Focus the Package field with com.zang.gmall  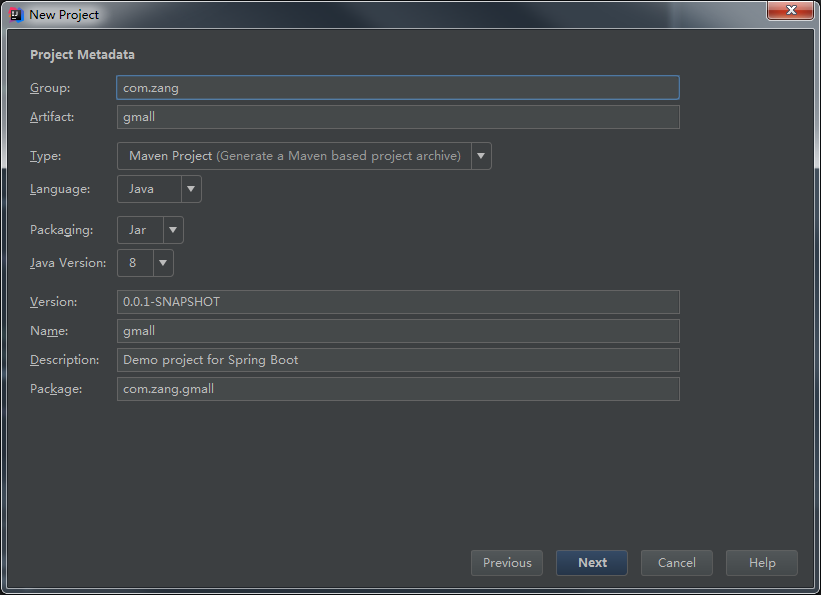click(398, 389)
